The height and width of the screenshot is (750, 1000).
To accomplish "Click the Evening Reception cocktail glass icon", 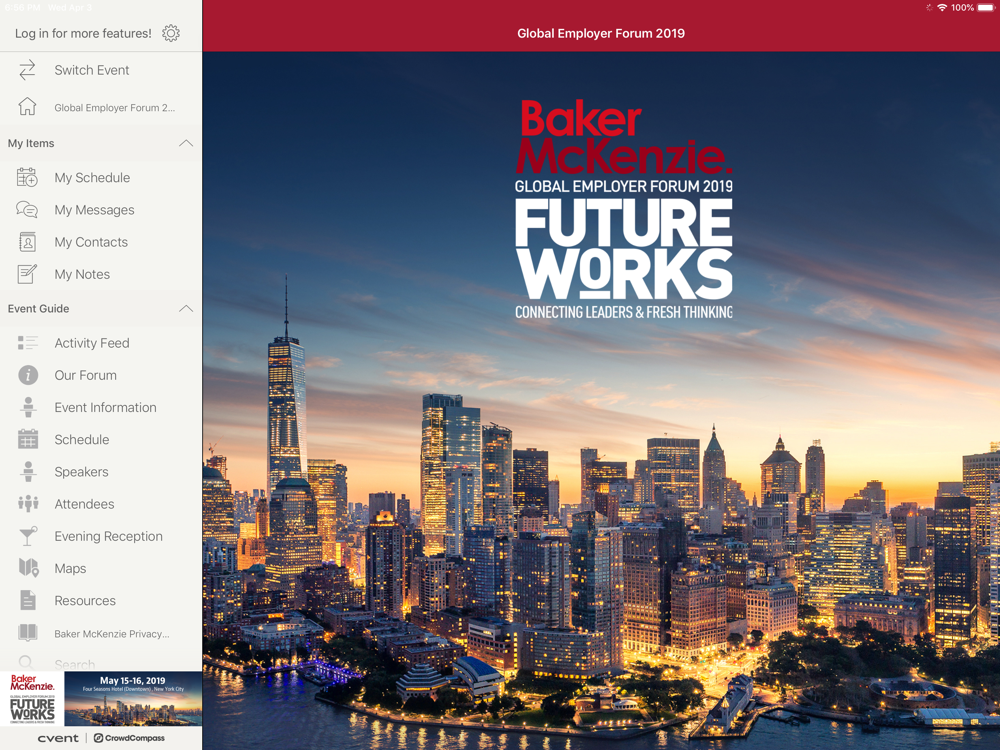I will click(28, 536).
